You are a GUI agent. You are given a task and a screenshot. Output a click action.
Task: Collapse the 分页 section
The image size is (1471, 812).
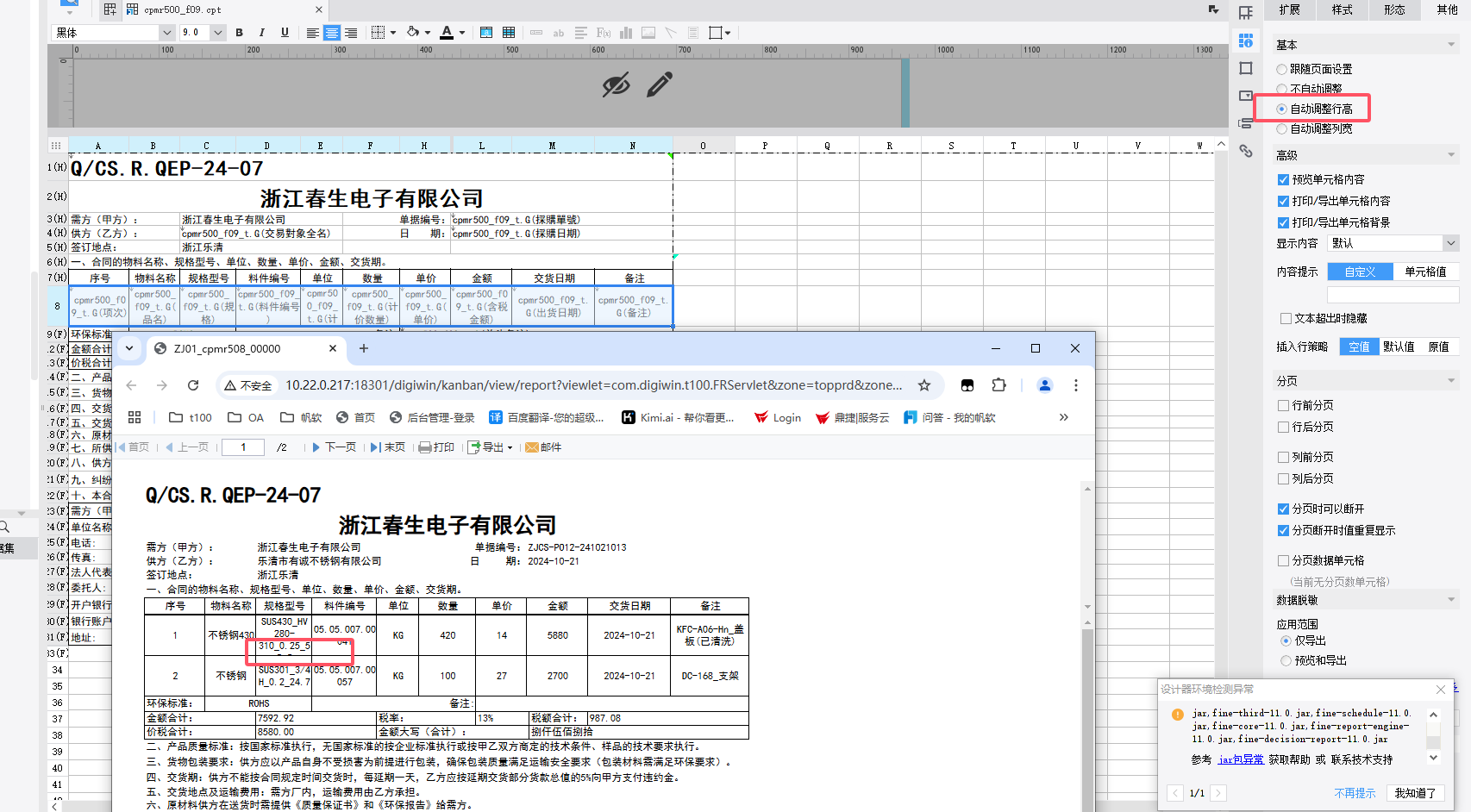1452,380
